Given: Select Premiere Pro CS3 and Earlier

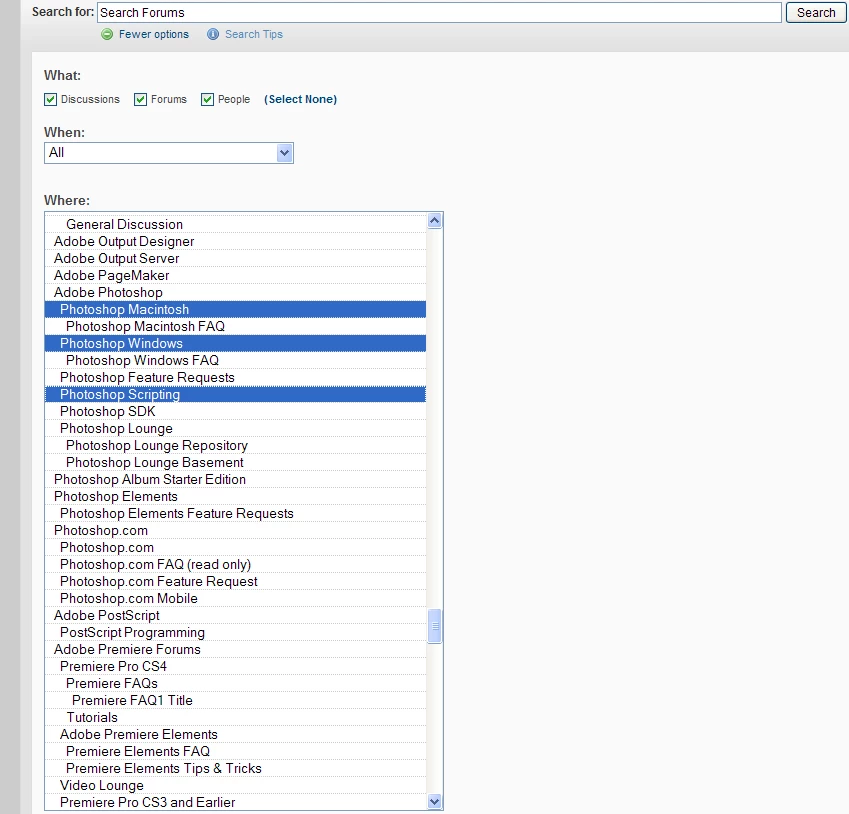Looking at the screenshot, I should pos(236,802).
